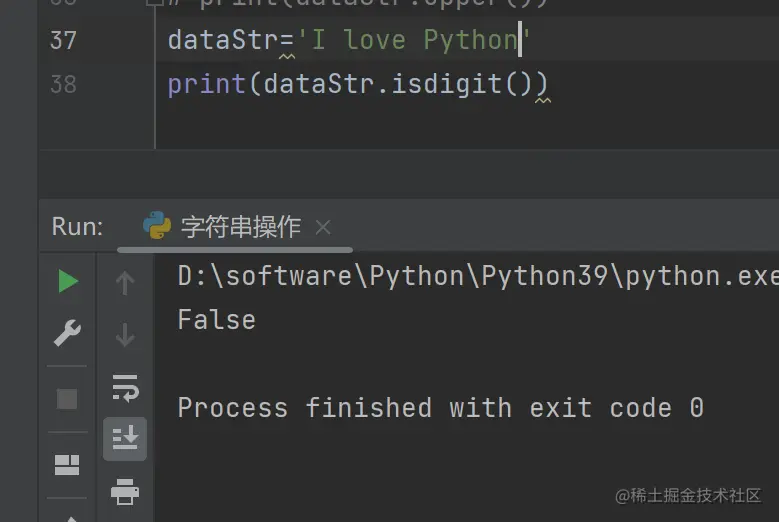Click the python.exe path output line

tap(478, 276)
